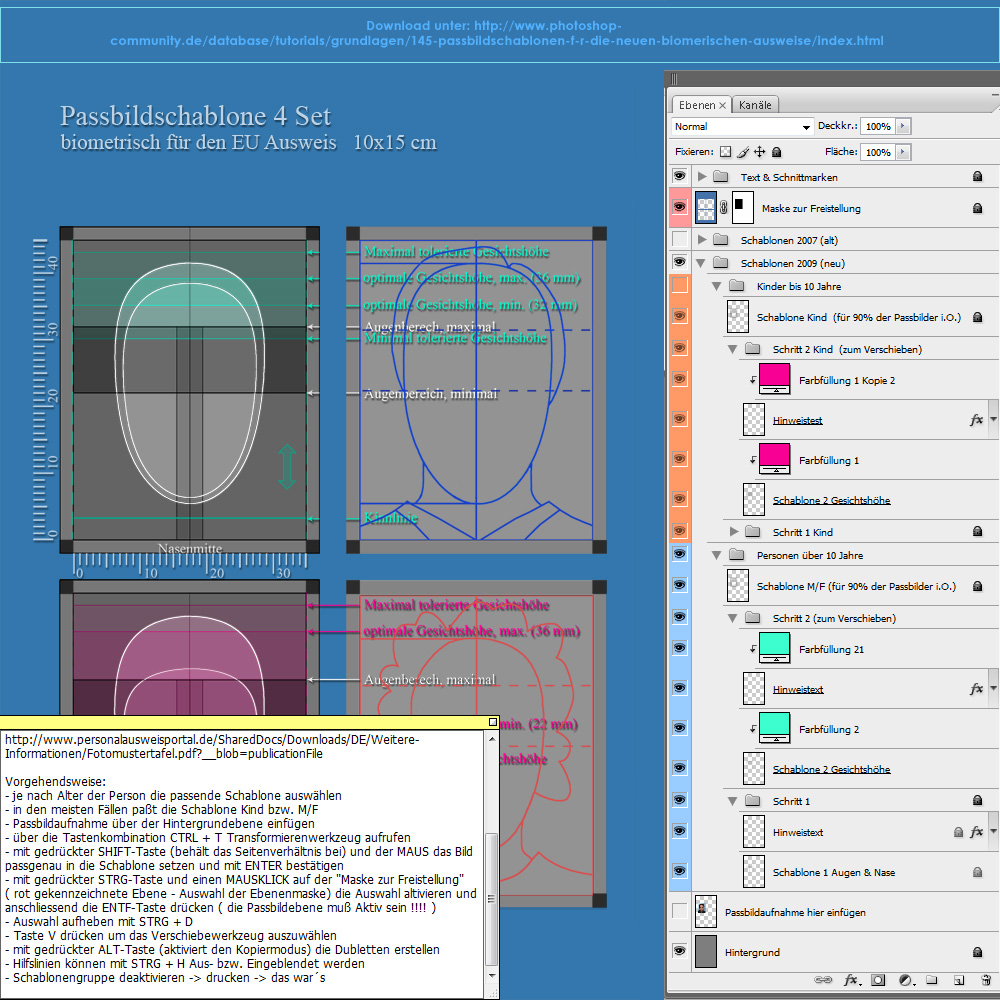Collapse the Kinder bis 10 Jahre group
Screen dimensions: 1000x1000
(717, 286)
